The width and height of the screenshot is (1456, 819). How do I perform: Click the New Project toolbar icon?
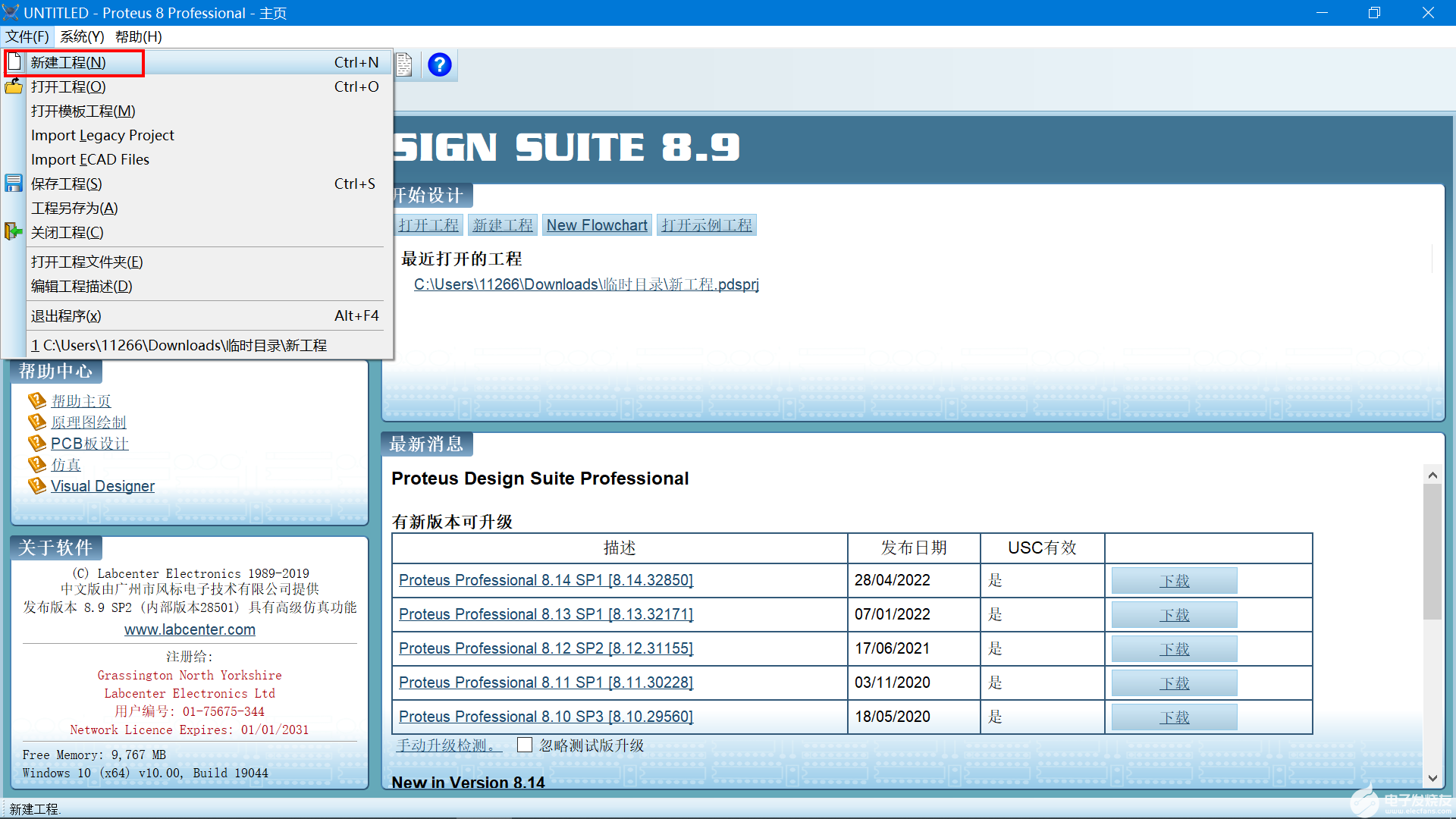coord(14,62)
